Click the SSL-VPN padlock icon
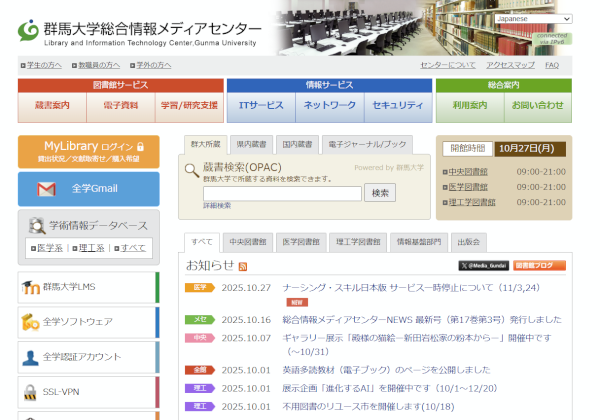 click(30, 392)
